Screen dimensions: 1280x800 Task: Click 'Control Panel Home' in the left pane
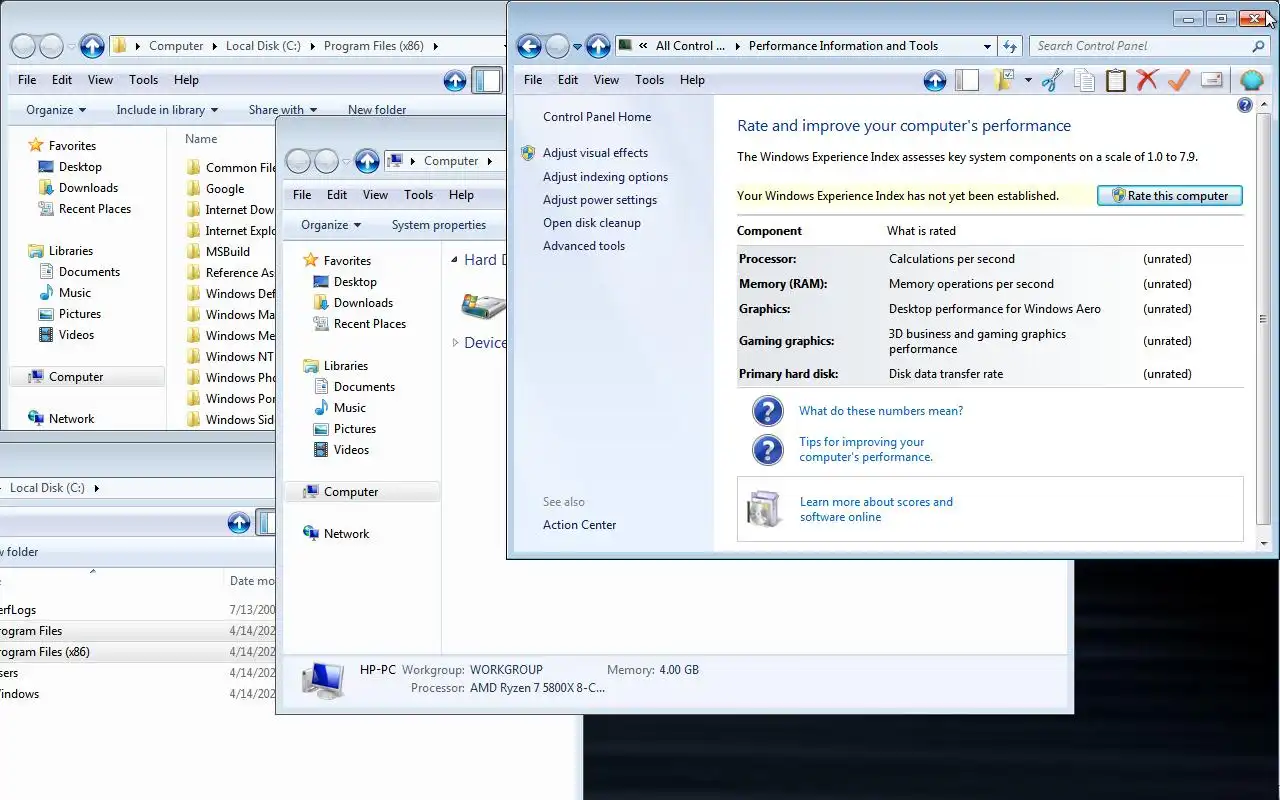point(597,117)
